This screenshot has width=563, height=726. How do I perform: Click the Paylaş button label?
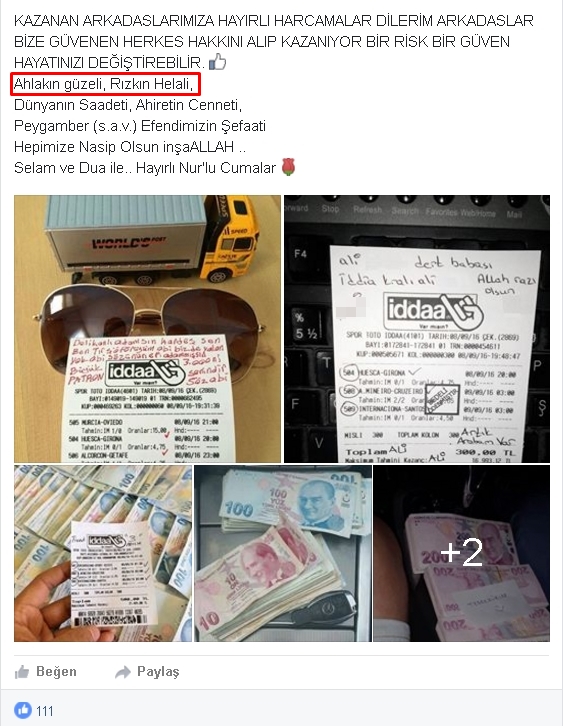click(x=158, y=672)
